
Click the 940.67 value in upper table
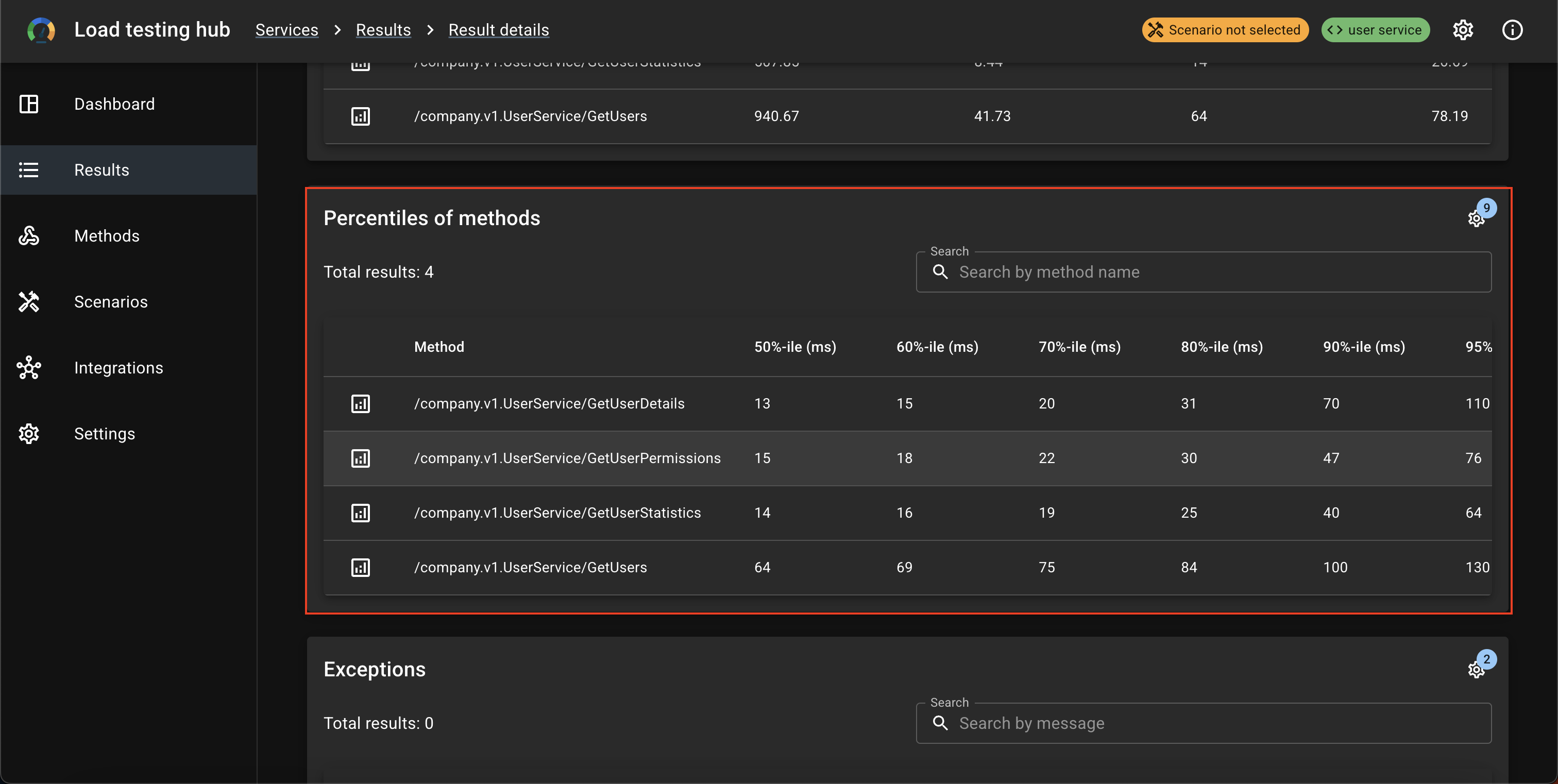point(776,116)
